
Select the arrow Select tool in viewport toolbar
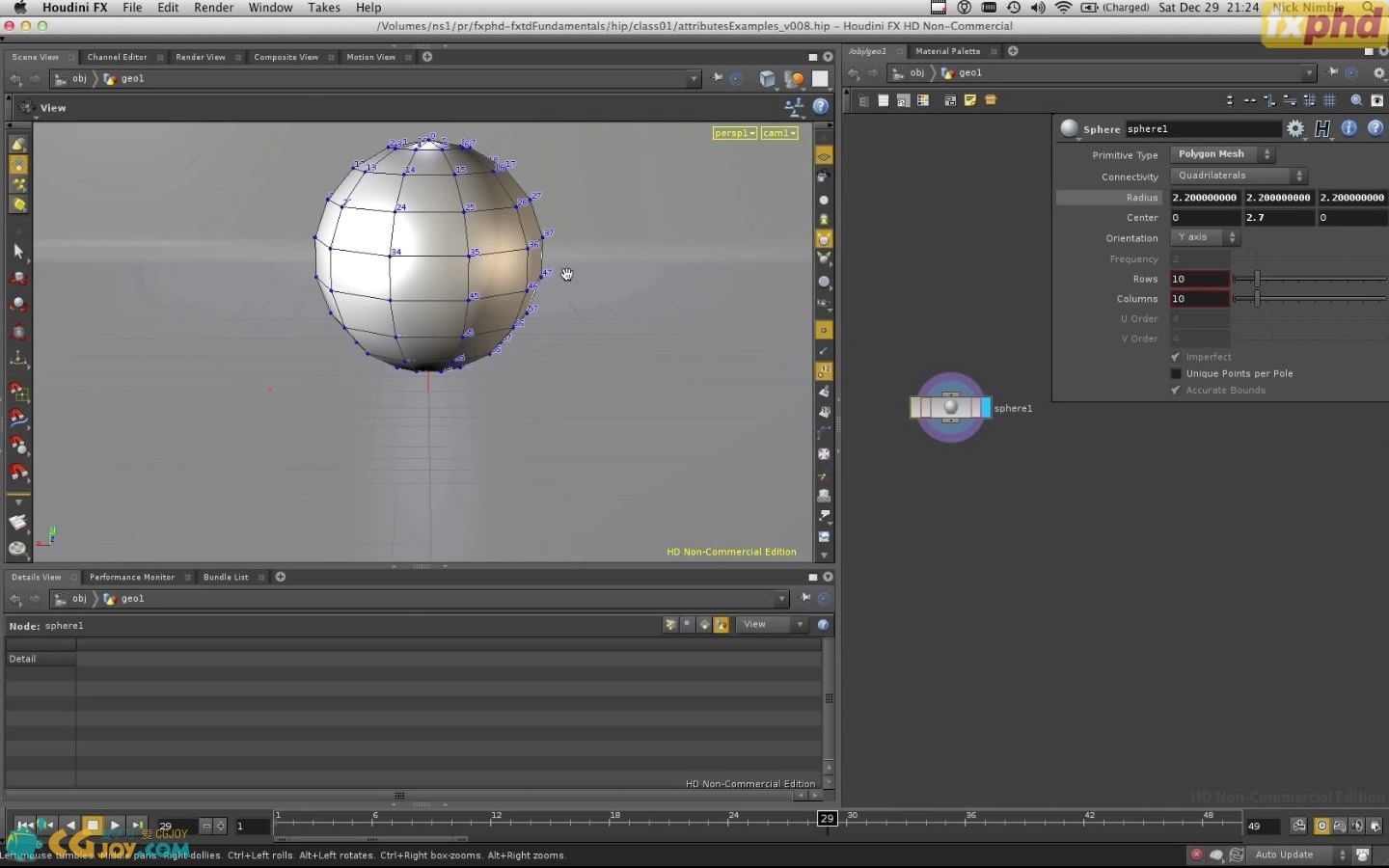(x=18, y=252)
